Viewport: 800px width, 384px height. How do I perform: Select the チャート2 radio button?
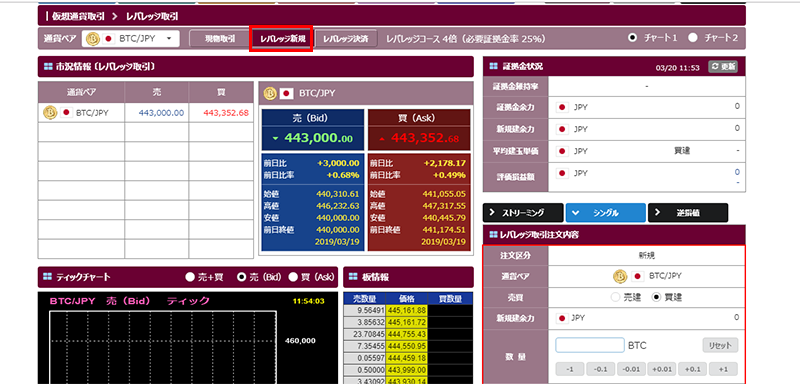pos(693,38)
